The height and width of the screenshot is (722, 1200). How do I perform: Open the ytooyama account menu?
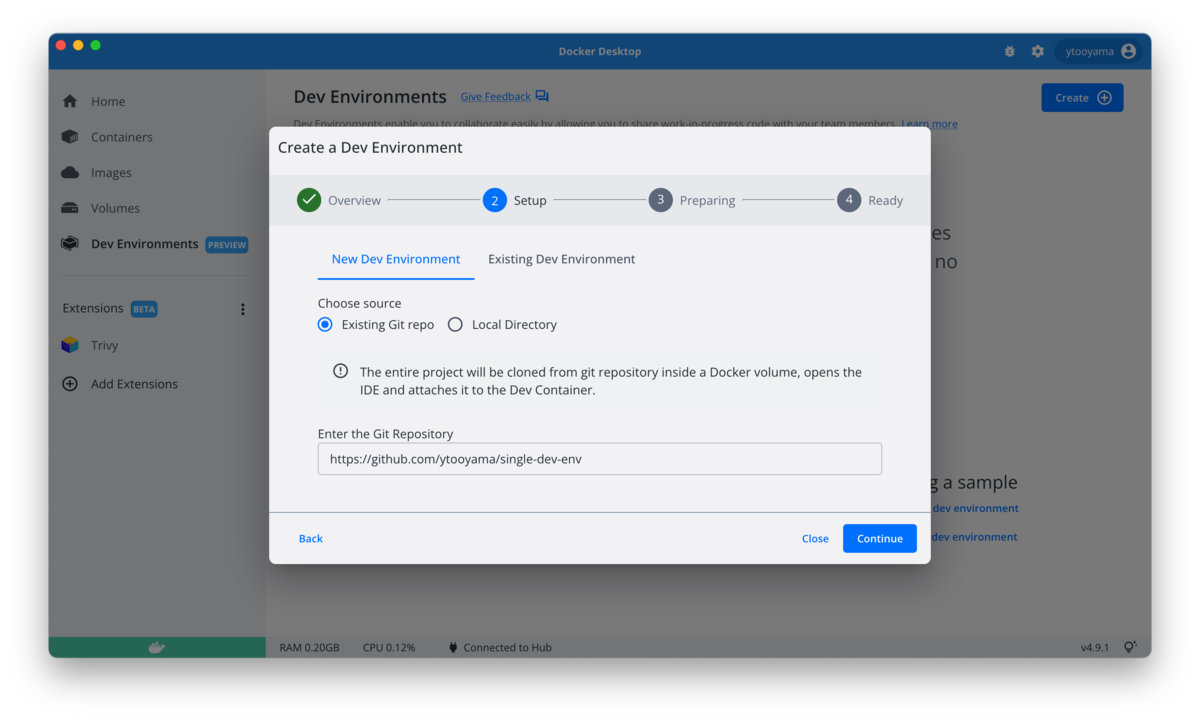click(1098, 51)
